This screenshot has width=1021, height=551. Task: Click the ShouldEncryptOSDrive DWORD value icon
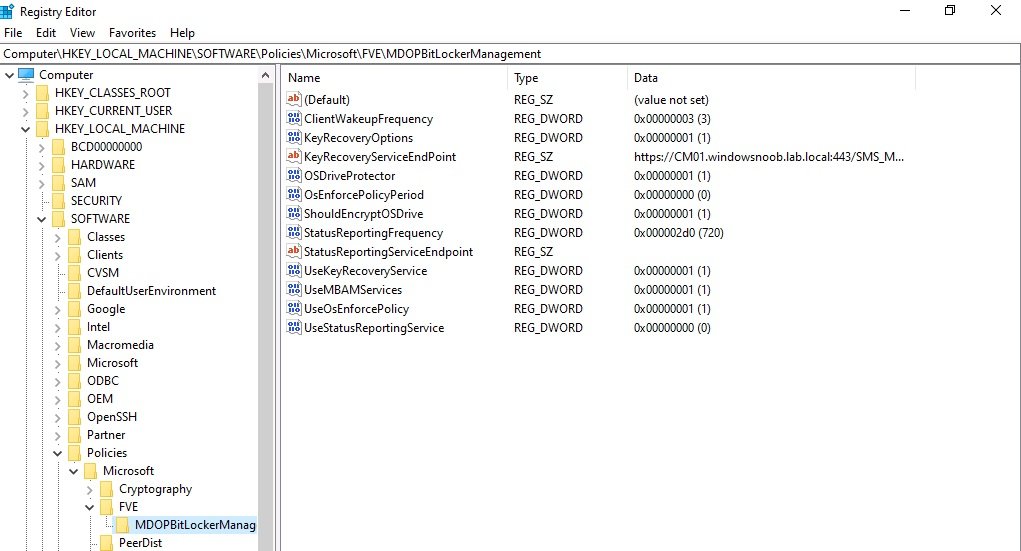[x=294, y=214]
